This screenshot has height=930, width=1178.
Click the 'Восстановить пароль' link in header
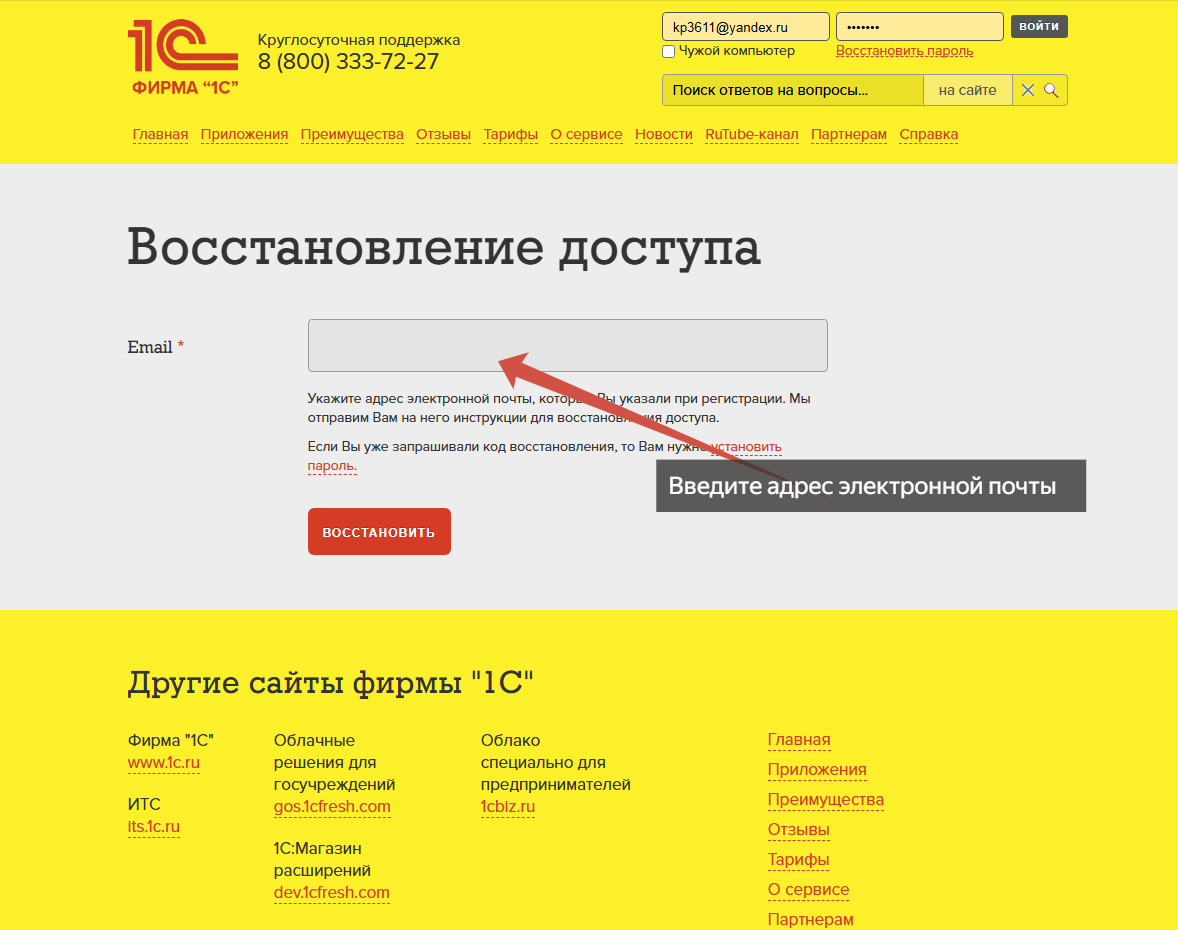905,51
